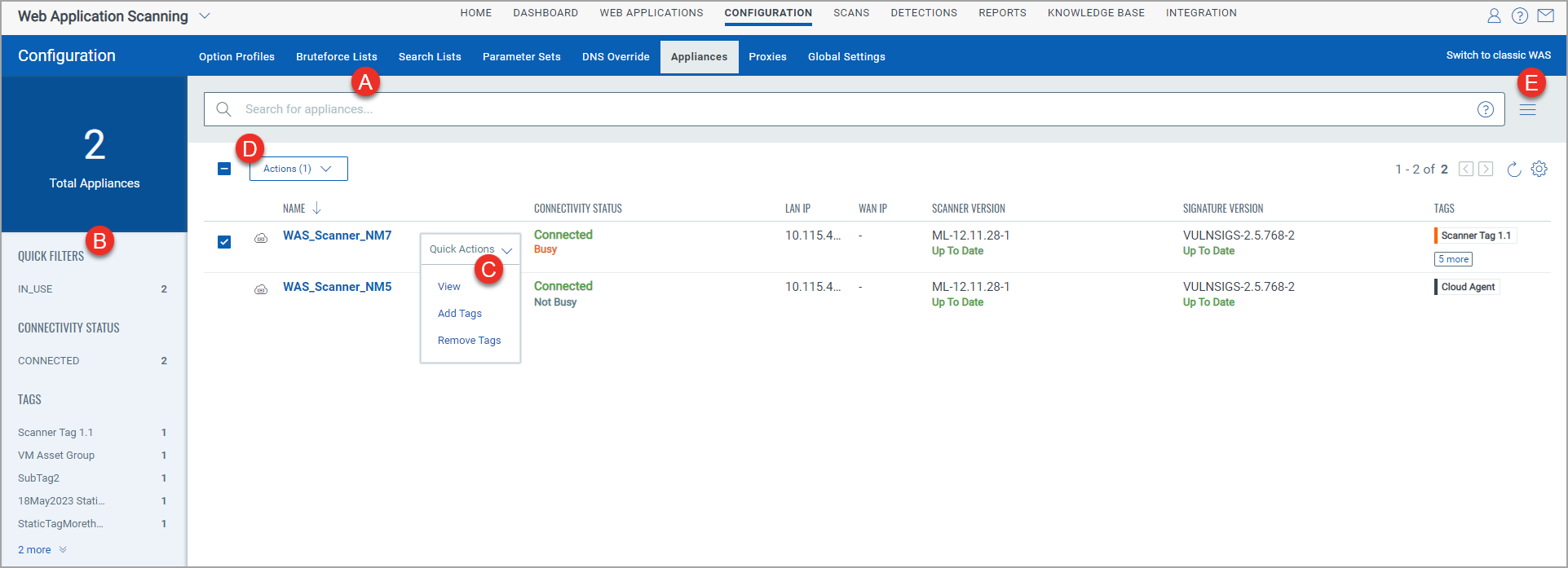Click Switch to classic WAS link
Viewport: 1568px width, 568px height.
tap(1499, 55)
